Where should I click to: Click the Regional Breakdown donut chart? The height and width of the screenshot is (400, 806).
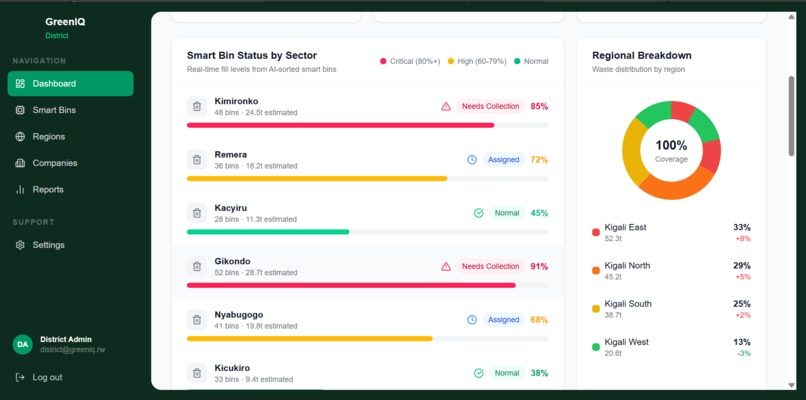[x=671, y=150]
